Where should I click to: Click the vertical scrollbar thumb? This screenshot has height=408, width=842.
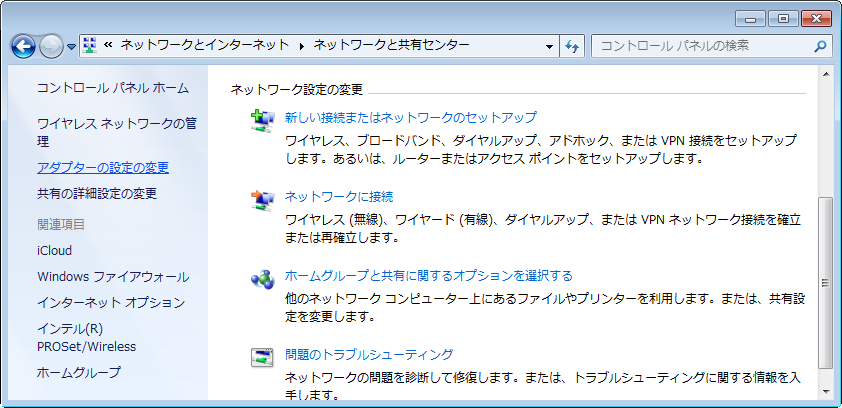pyautogui.click(x=826, y=282)
